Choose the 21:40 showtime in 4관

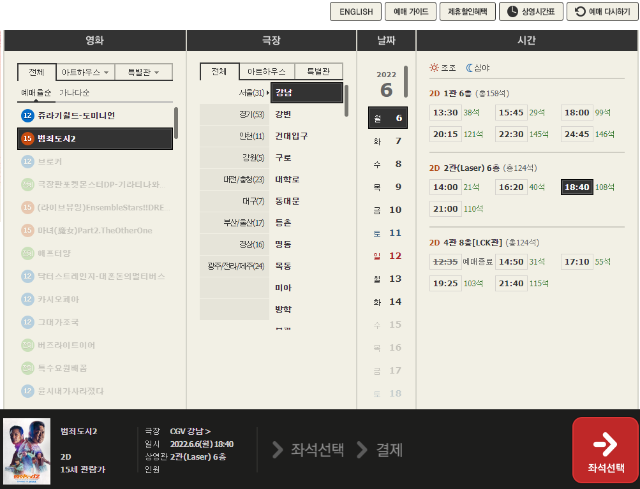coord(511,283)
